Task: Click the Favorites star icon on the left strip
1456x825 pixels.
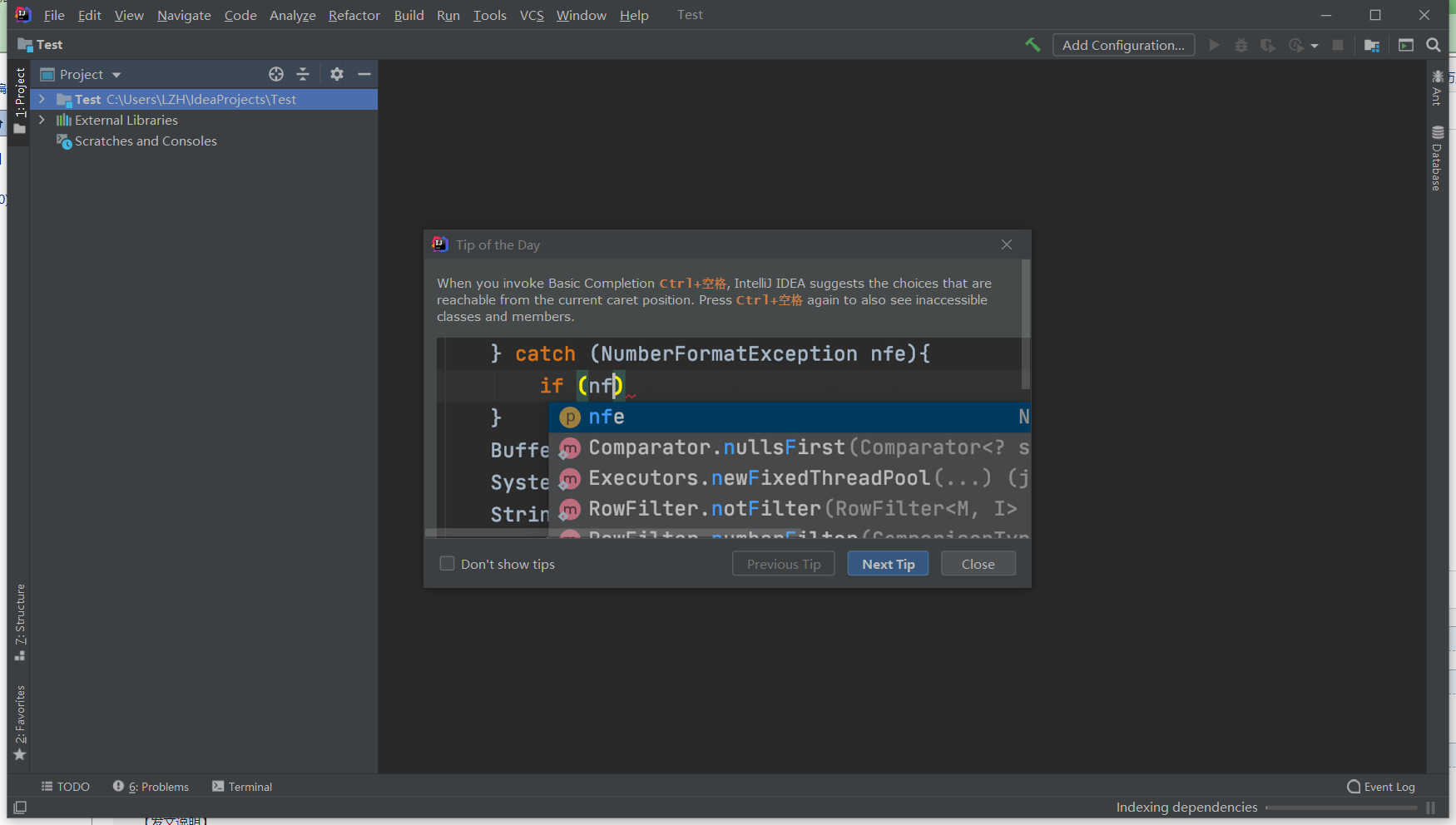Action: coord(20,754)
